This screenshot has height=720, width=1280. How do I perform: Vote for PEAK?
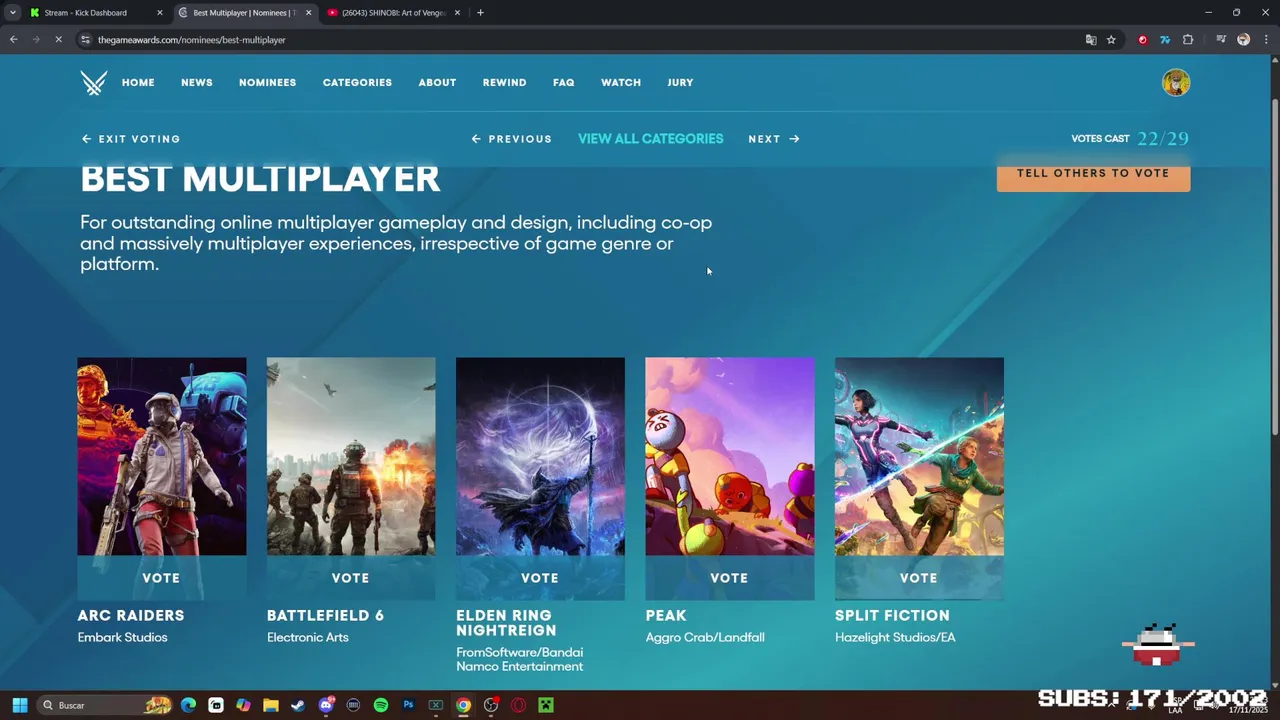click(729, 578)
